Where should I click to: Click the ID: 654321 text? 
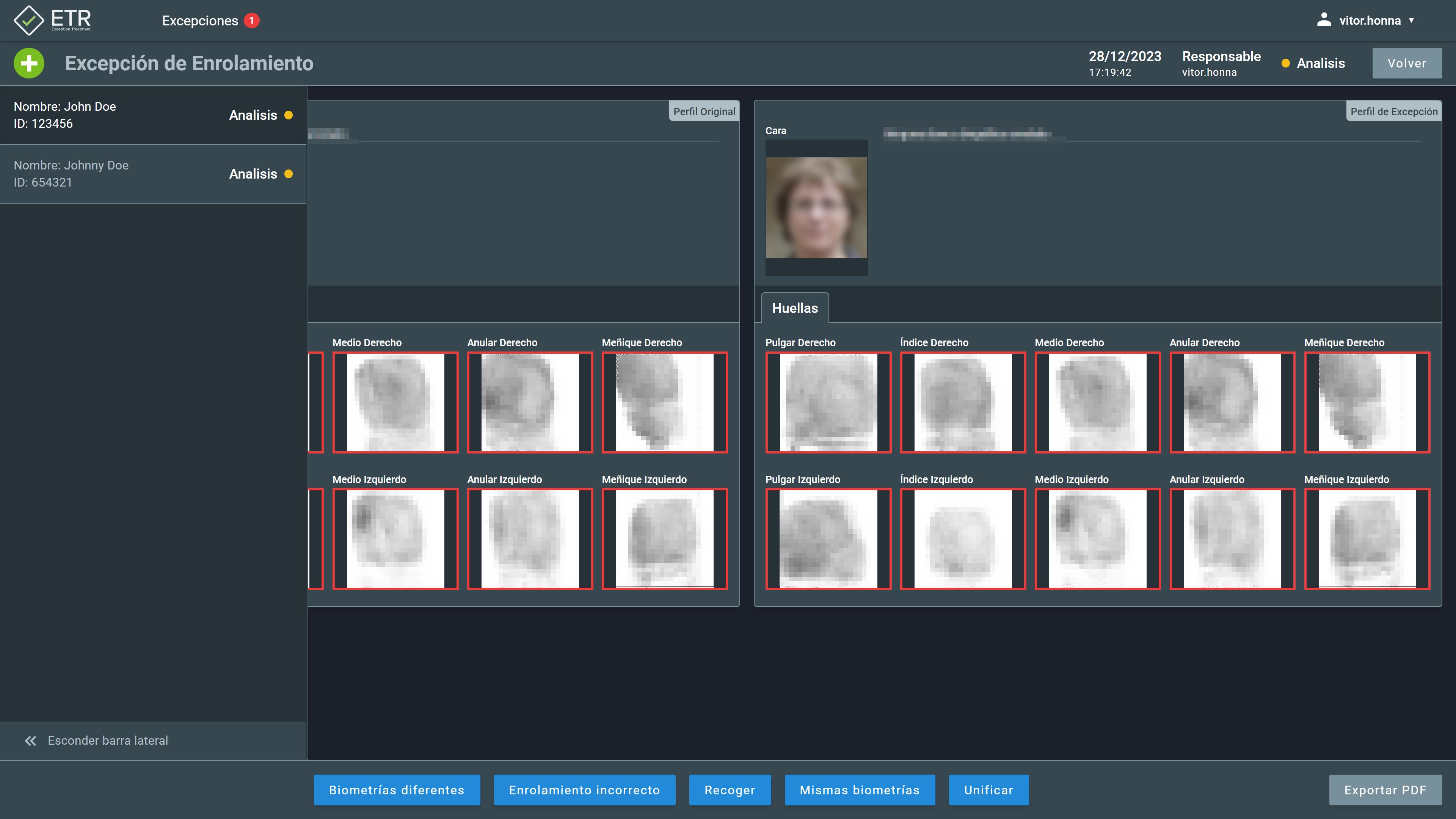(x=43, y=182)
